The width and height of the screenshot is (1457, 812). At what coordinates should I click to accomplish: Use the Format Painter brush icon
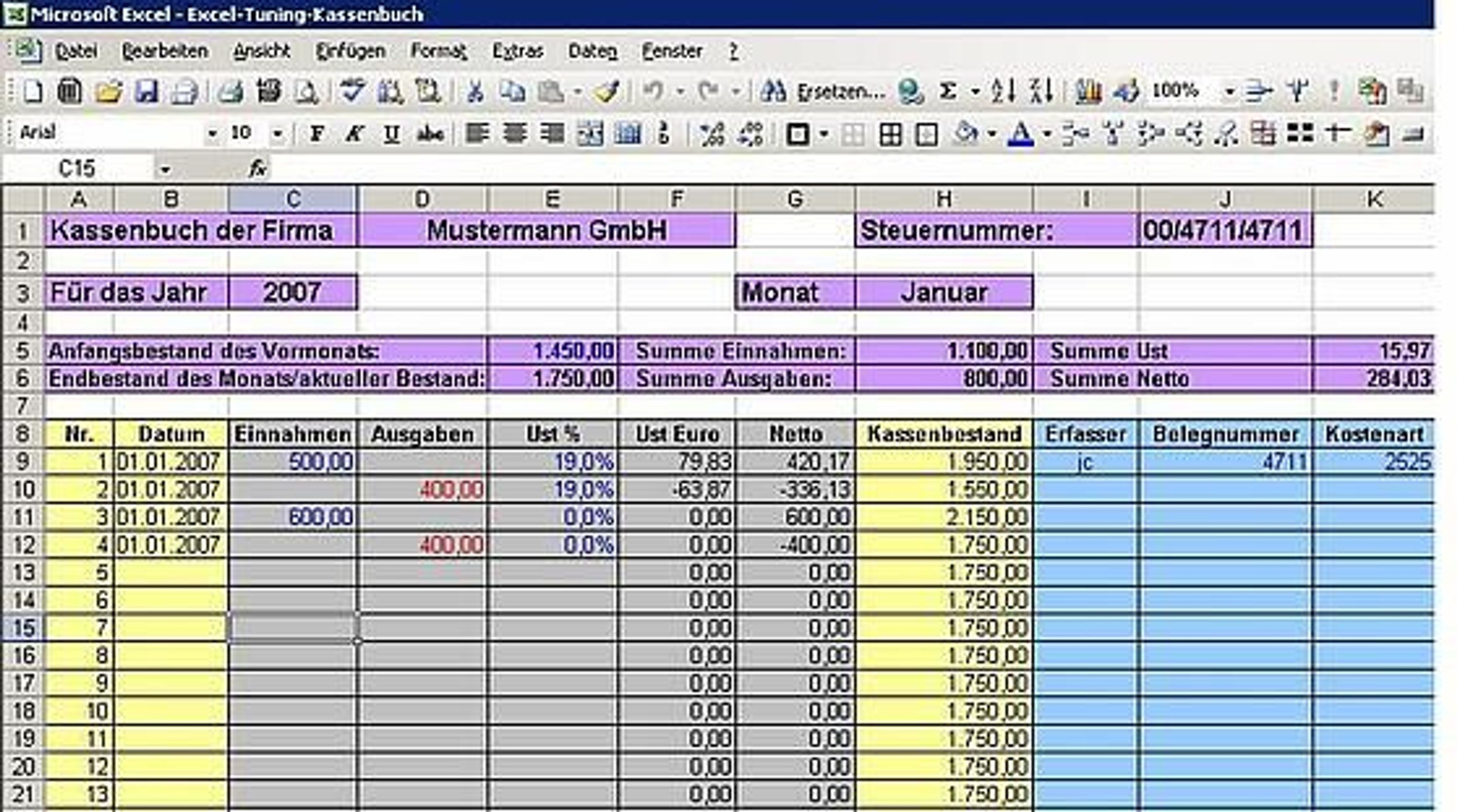coord(606,91)
